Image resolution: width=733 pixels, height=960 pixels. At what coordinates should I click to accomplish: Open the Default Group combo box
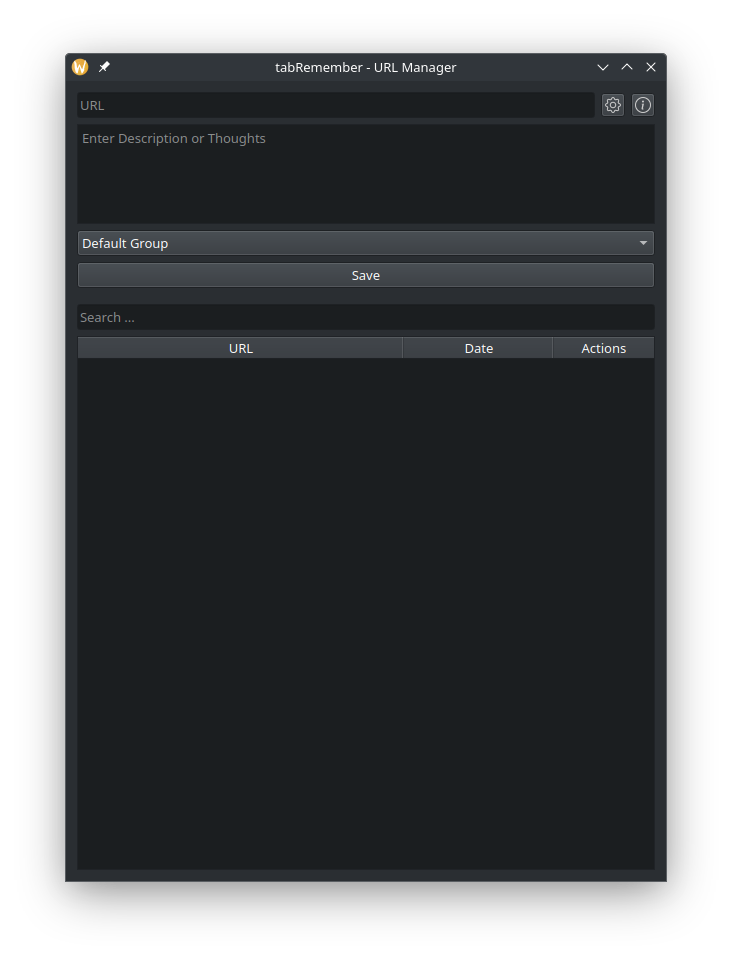point(355,243)
